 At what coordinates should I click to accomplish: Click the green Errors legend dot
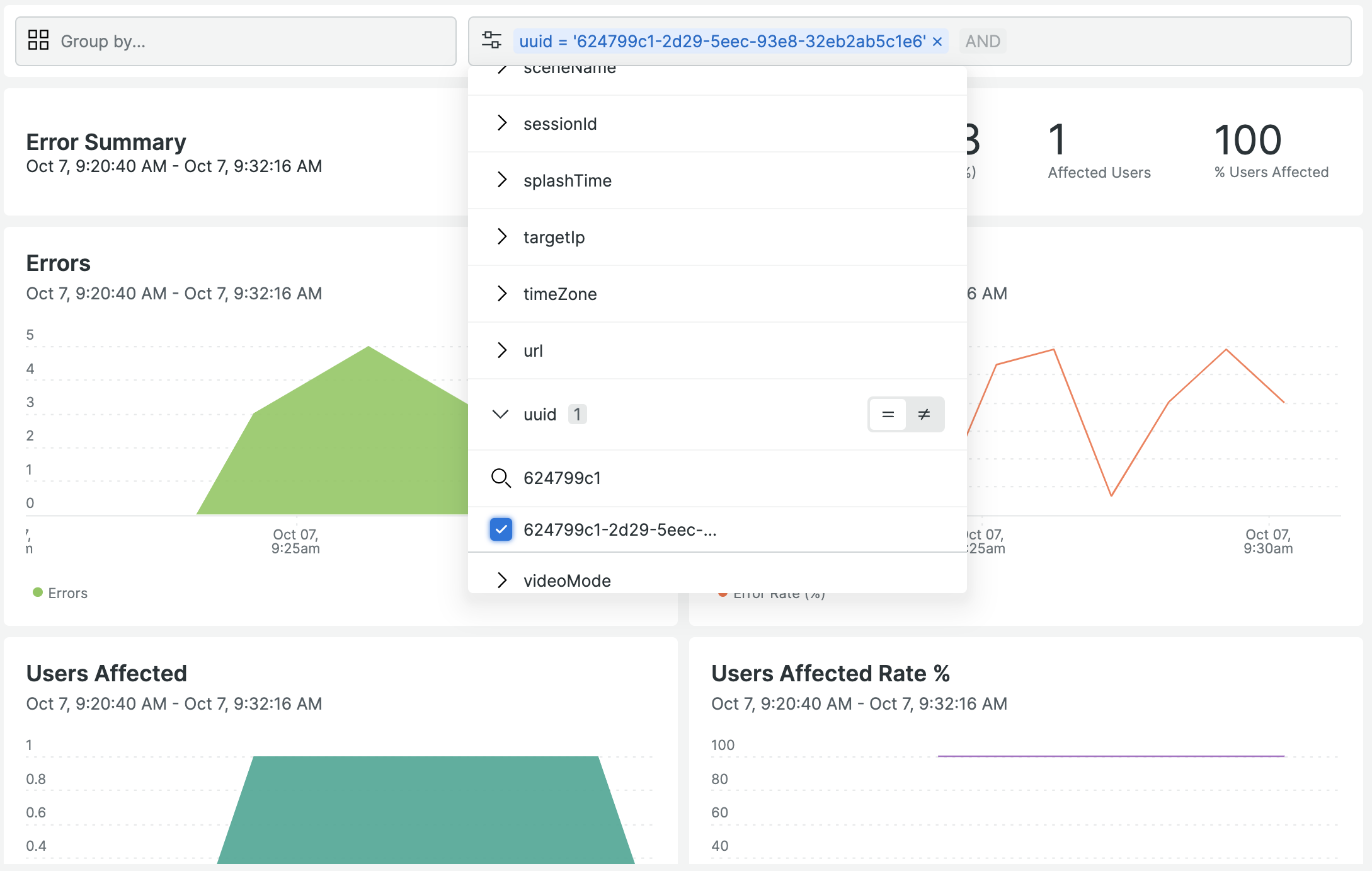tap(38, 592)
